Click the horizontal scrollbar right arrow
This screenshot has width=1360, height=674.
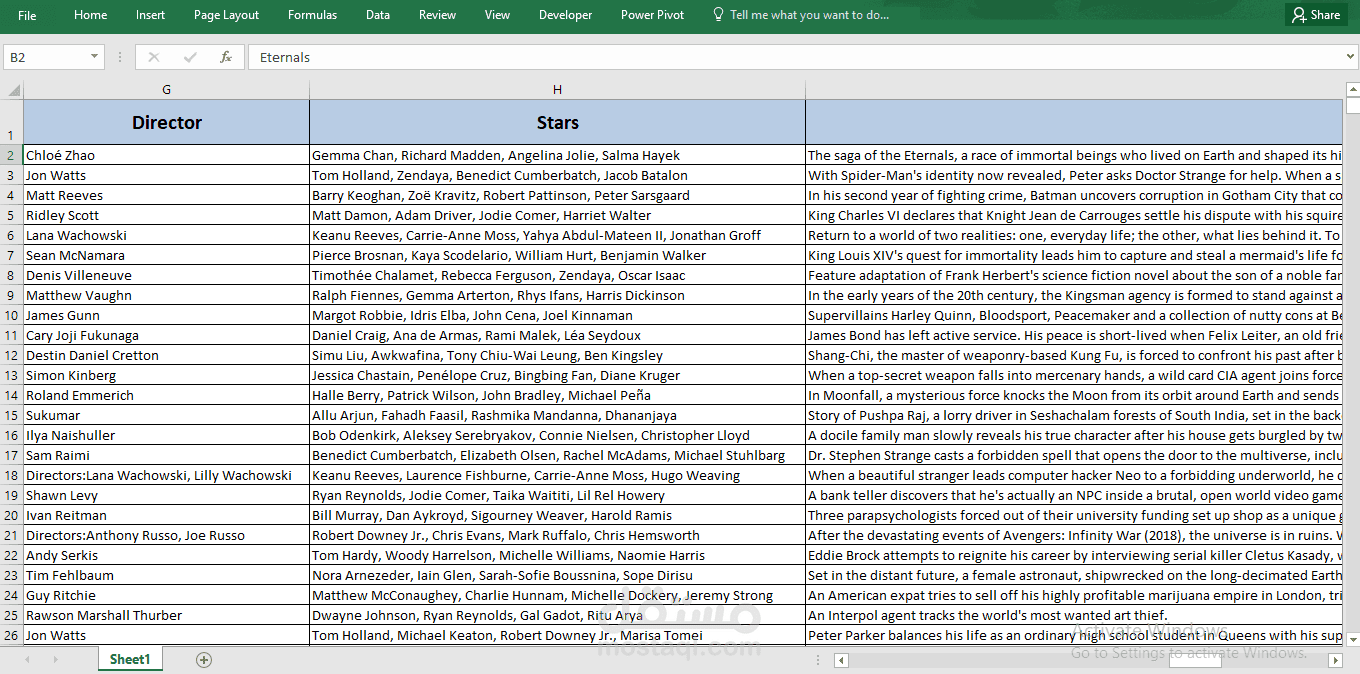click(1335, 660)
